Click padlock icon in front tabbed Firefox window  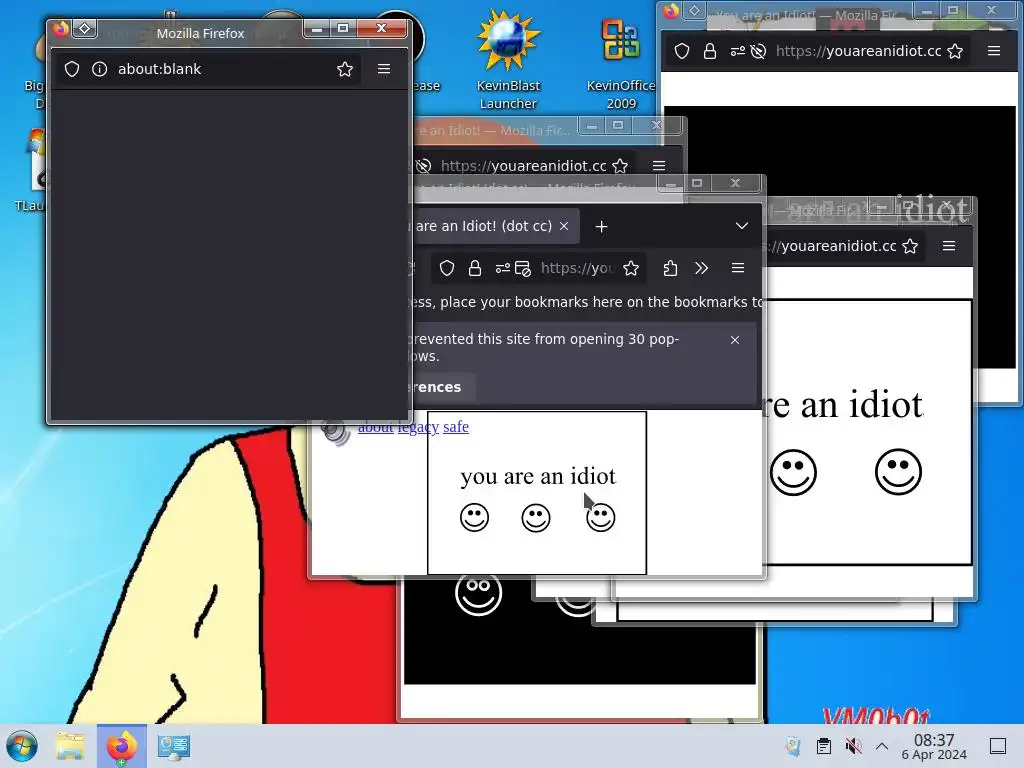pos(475,268)
